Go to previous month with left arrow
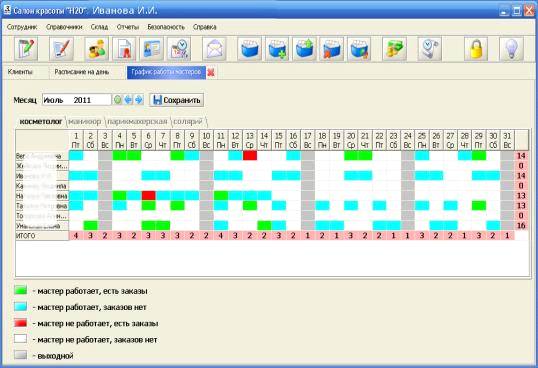Image resolution: width=538 pixels, height=368 pixels. point(128,100)
